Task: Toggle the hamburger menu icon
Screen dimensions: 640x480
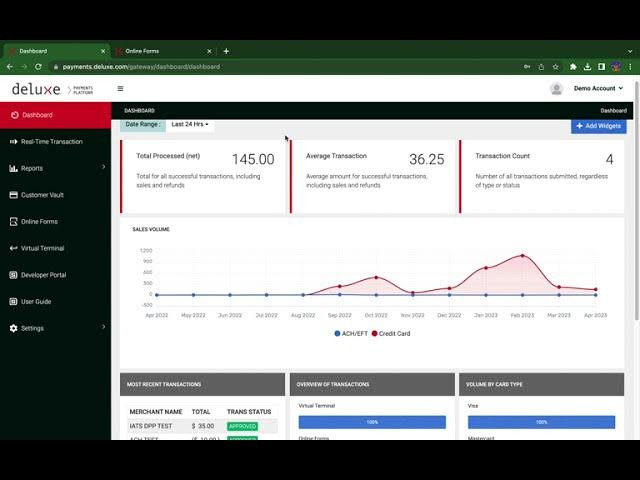Action: (x=120, y=89)
